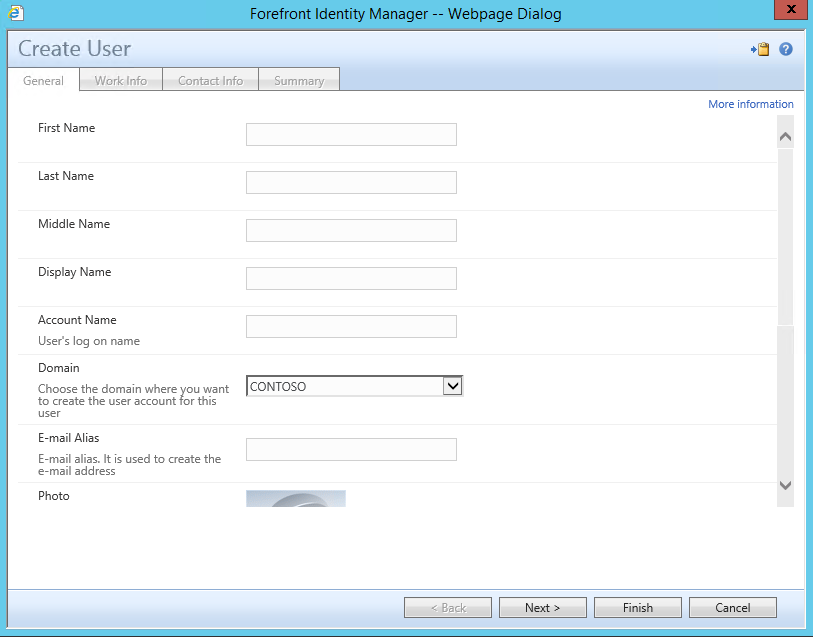Click the First Name input field
813x637 pixels.
(351, 134)
